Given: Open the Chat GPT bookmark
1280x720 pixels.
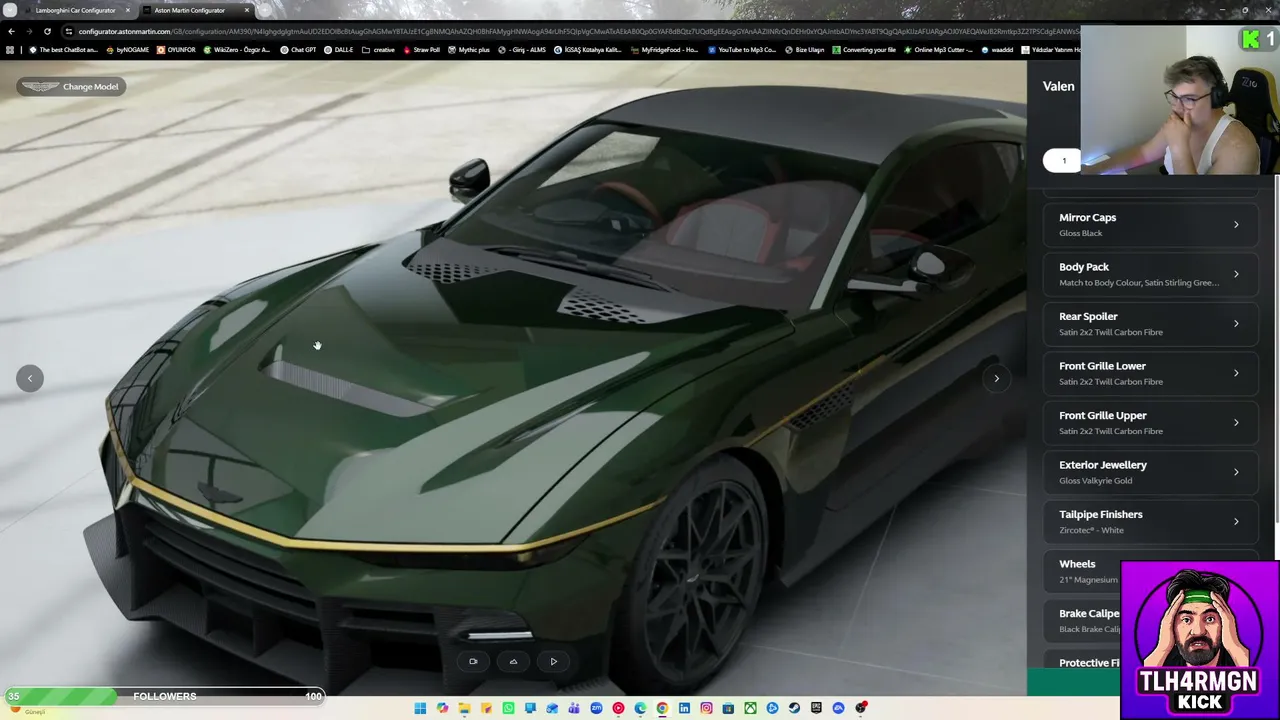Looking at the screenshot, I should point(298,50).
